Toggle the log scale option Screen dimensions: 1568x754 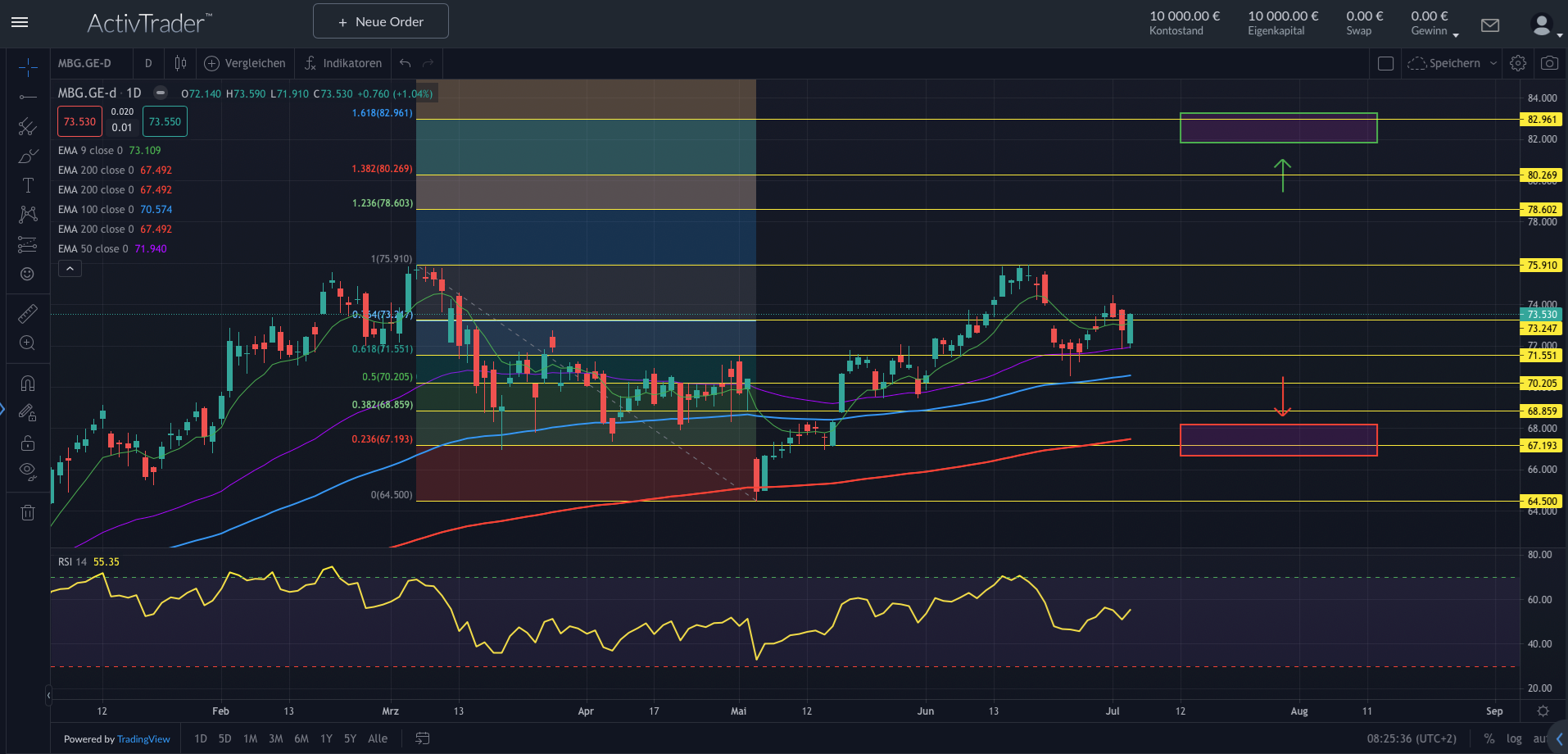coord(1514,738)
